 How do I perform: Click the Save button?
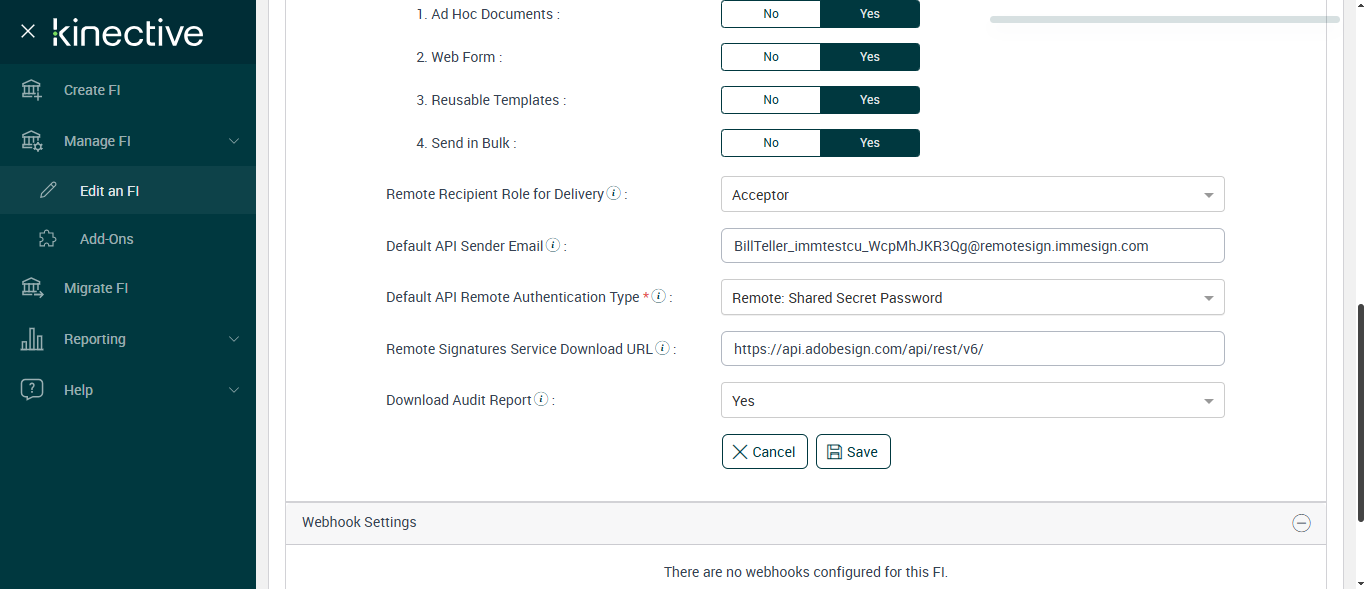coord(853,451)
